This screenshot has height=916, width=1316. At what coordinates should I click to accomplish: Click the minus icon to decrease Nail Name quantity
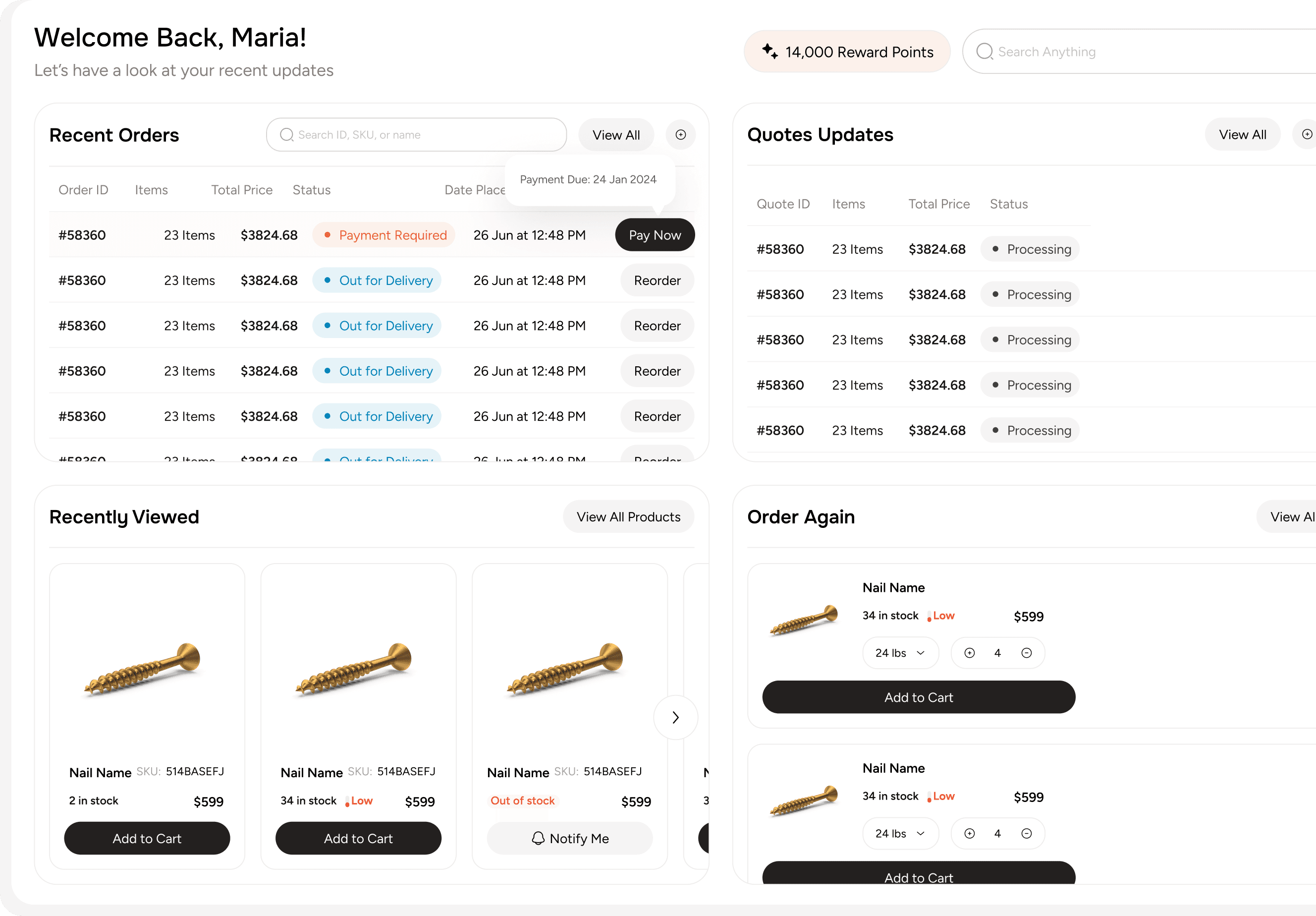(1027, 652)
